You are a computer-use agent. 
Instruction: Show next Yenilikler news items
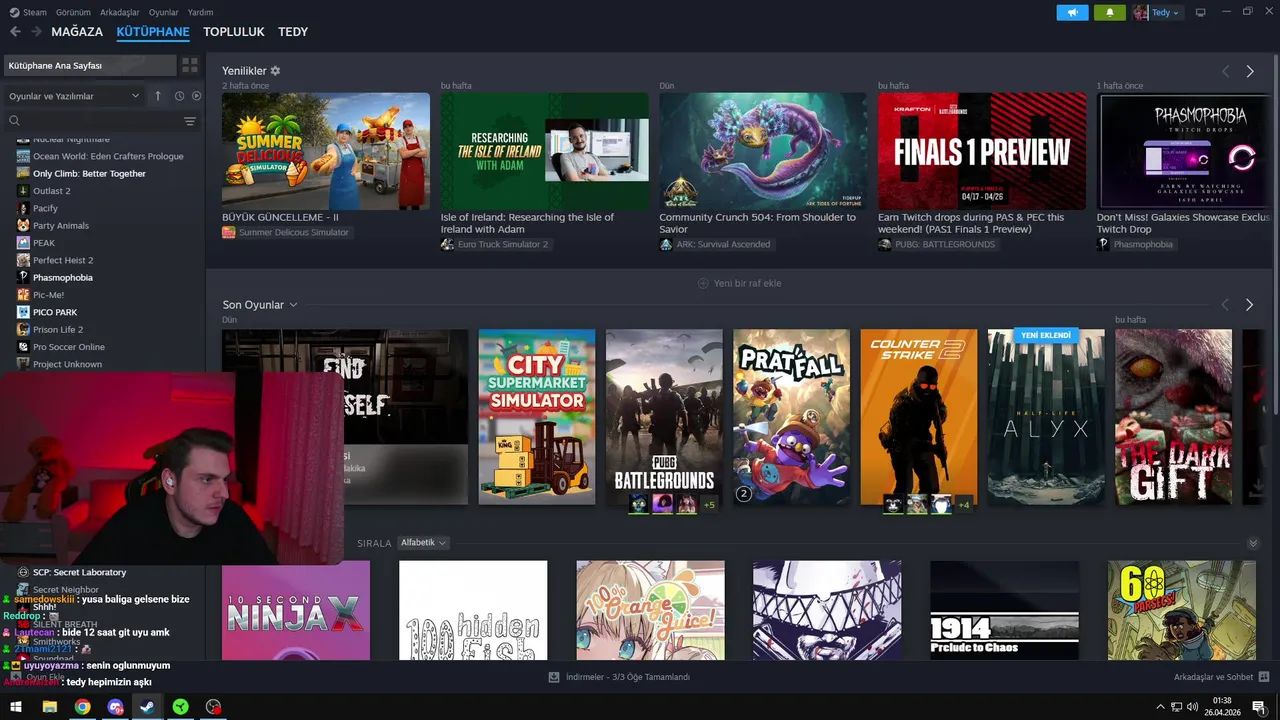[1249, 72]
